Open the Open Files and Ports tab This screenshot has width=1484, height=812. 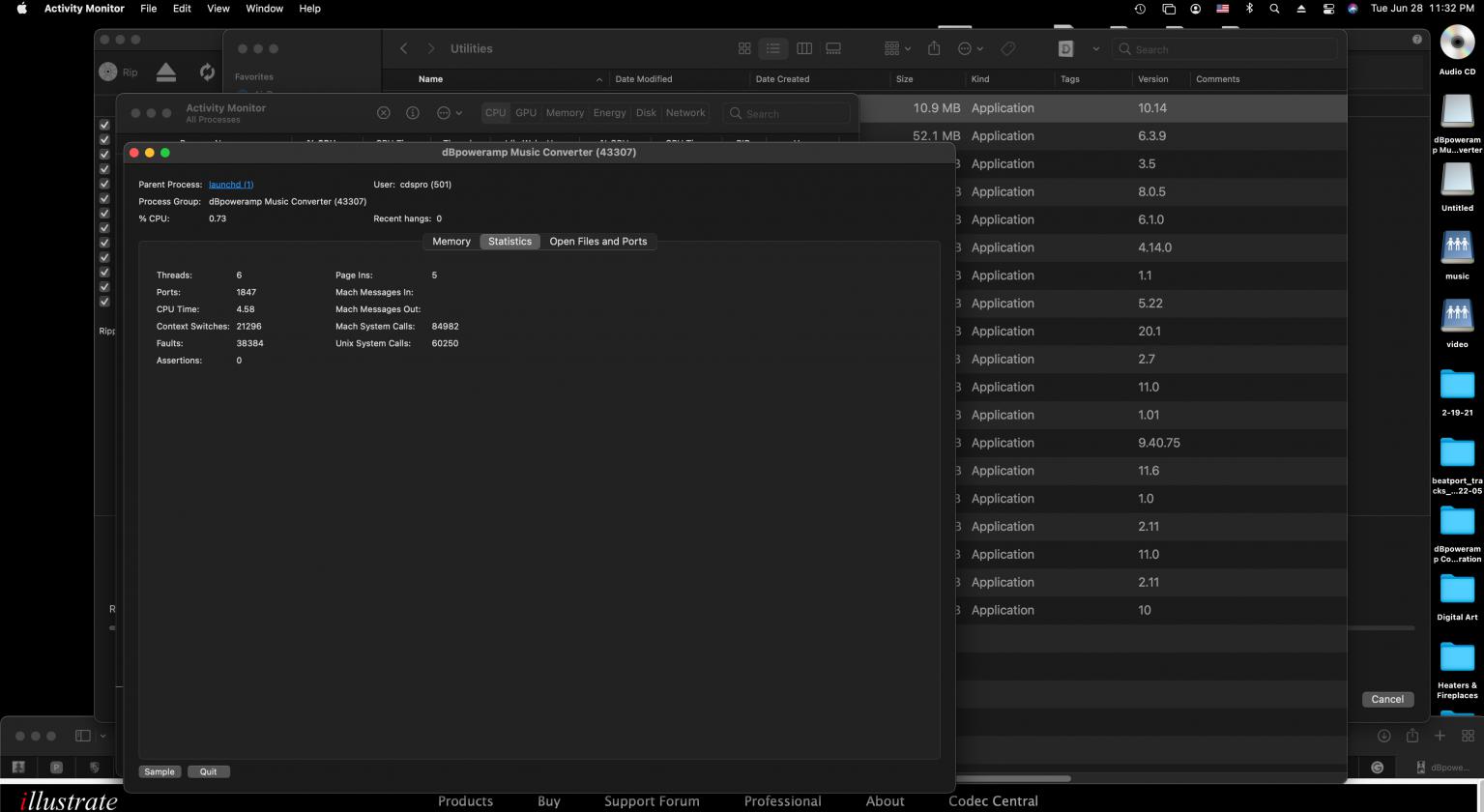coord(597,242)
